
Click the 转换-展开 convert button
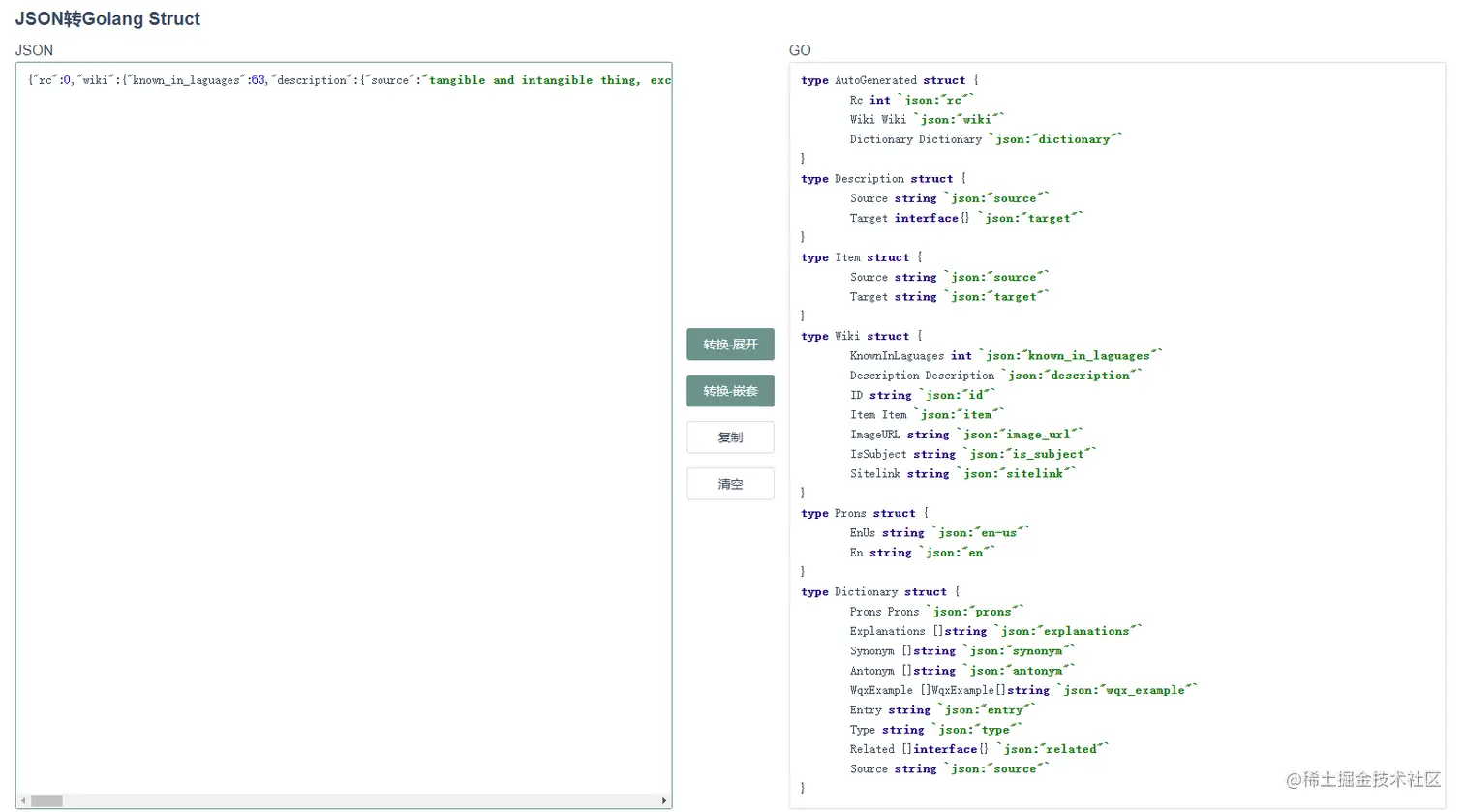click(730, 345)
